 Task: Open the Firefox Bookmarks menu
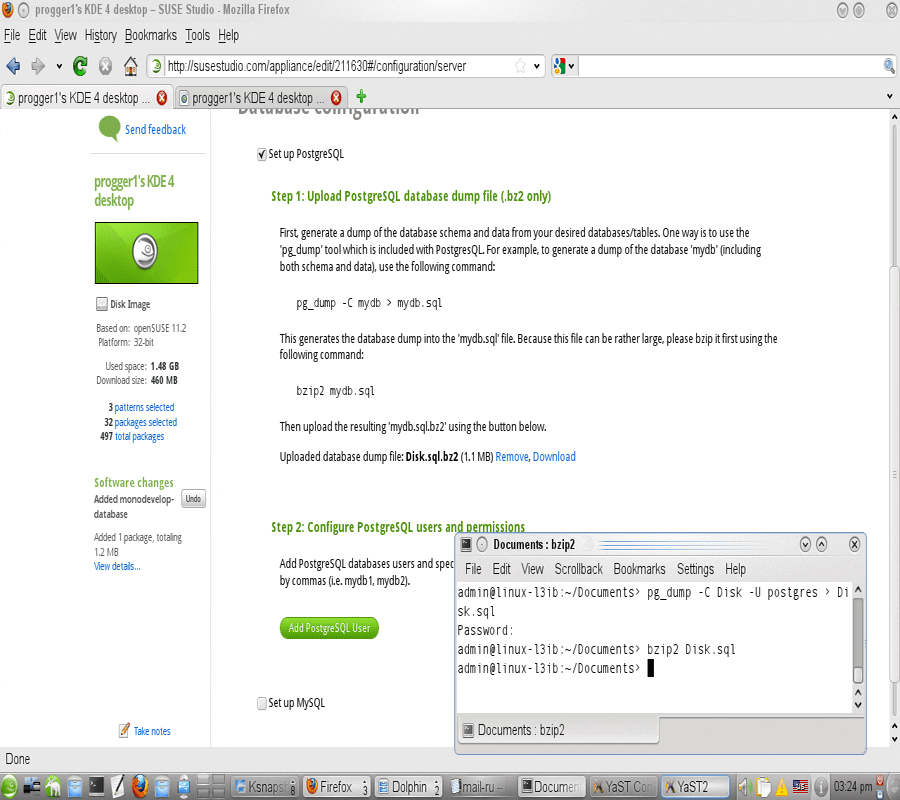[x=151, y=36]
